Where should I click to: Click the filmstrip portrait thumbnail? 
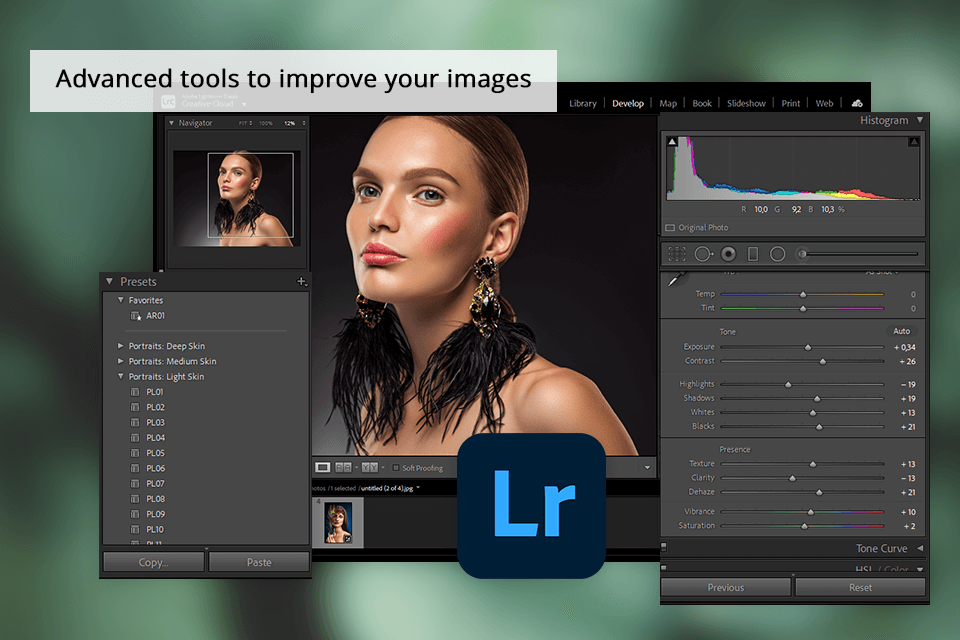click(338, 522)
